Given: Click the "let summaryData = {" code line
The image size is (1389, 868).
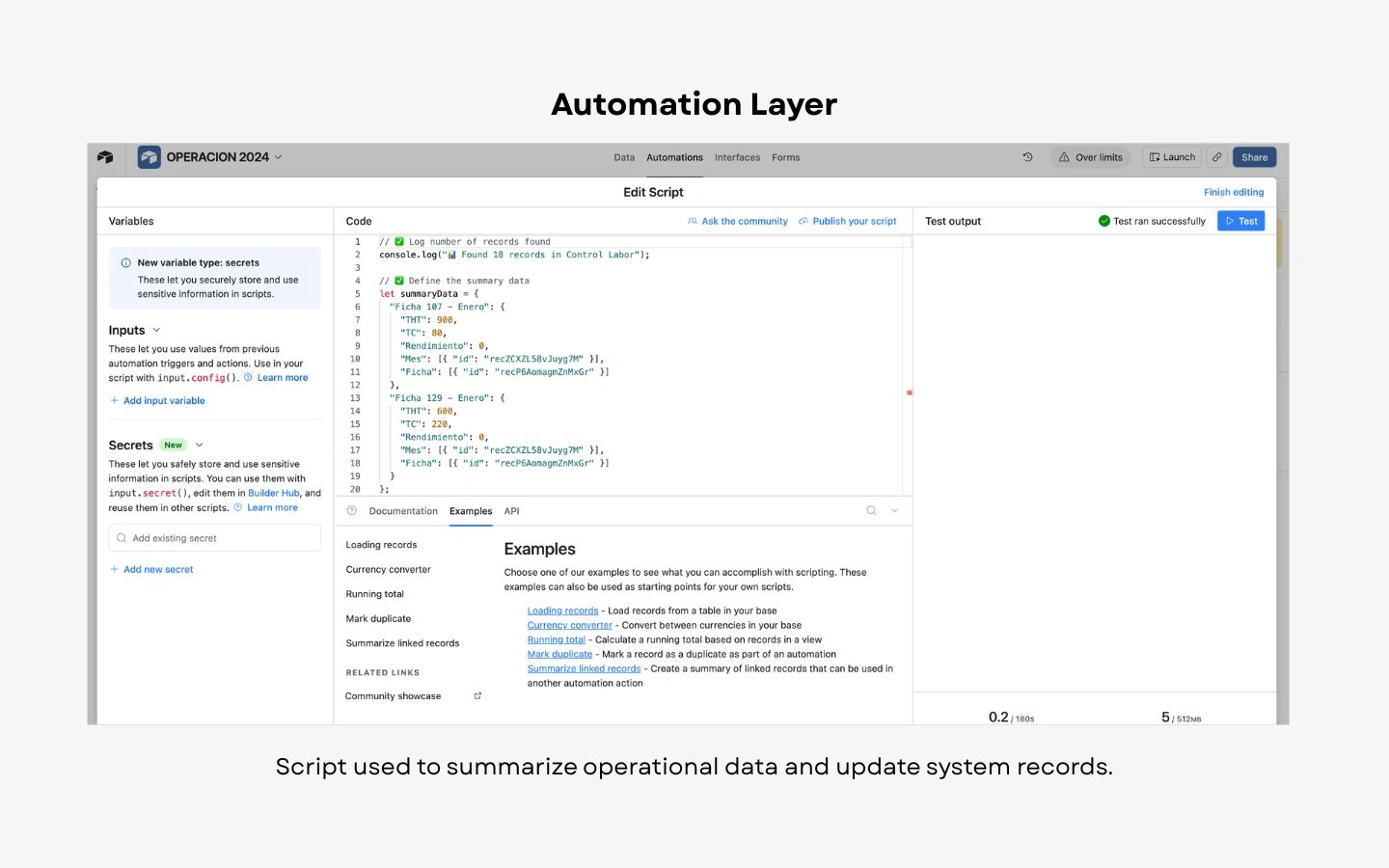Looking at the screenshot, I should click(x=429, y=294).
